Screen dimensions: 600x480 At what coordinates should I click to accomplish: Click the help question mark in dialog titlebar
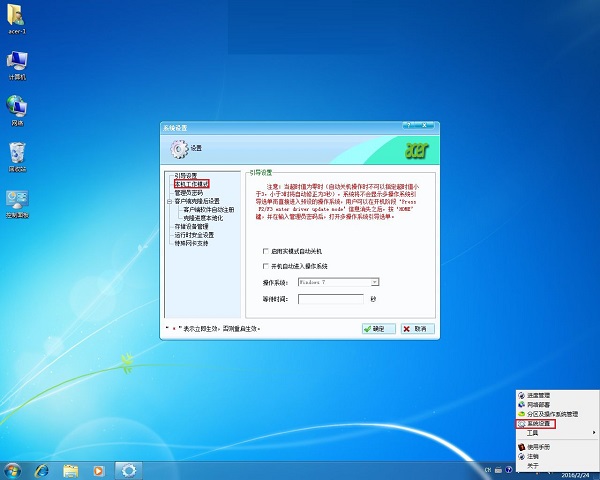[409, 125]
